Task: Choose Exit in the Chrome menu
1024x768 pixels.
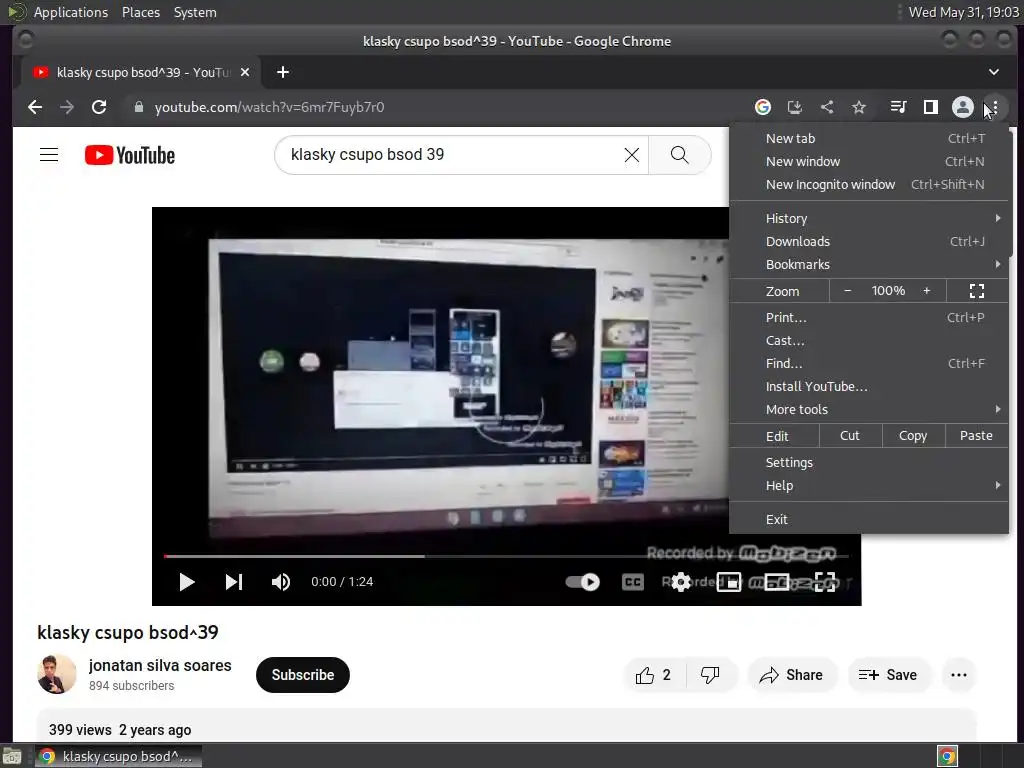Action: [869, 519]
